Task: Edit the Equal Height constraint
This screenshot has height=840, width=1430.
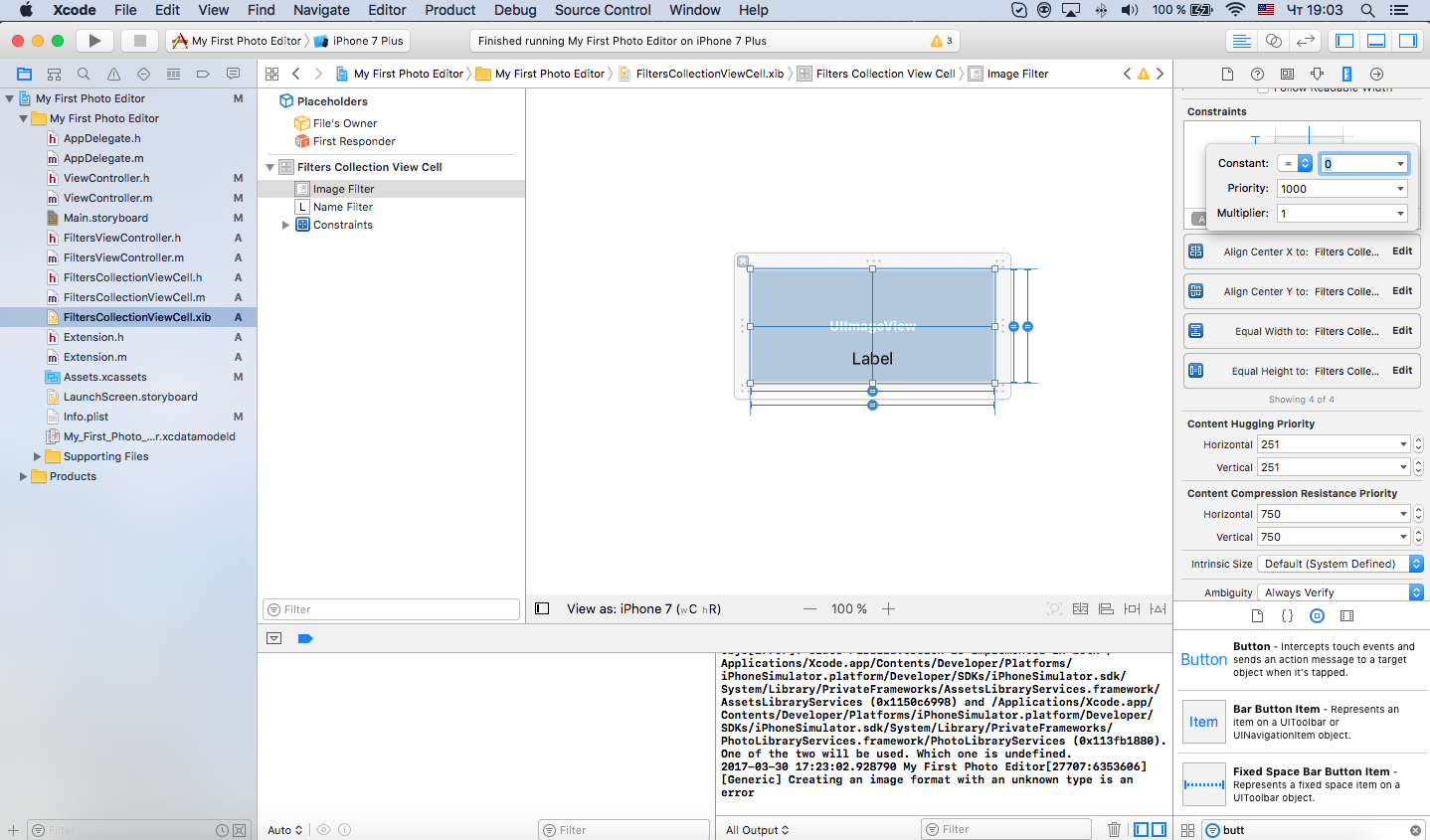Action: point(1402,371)
